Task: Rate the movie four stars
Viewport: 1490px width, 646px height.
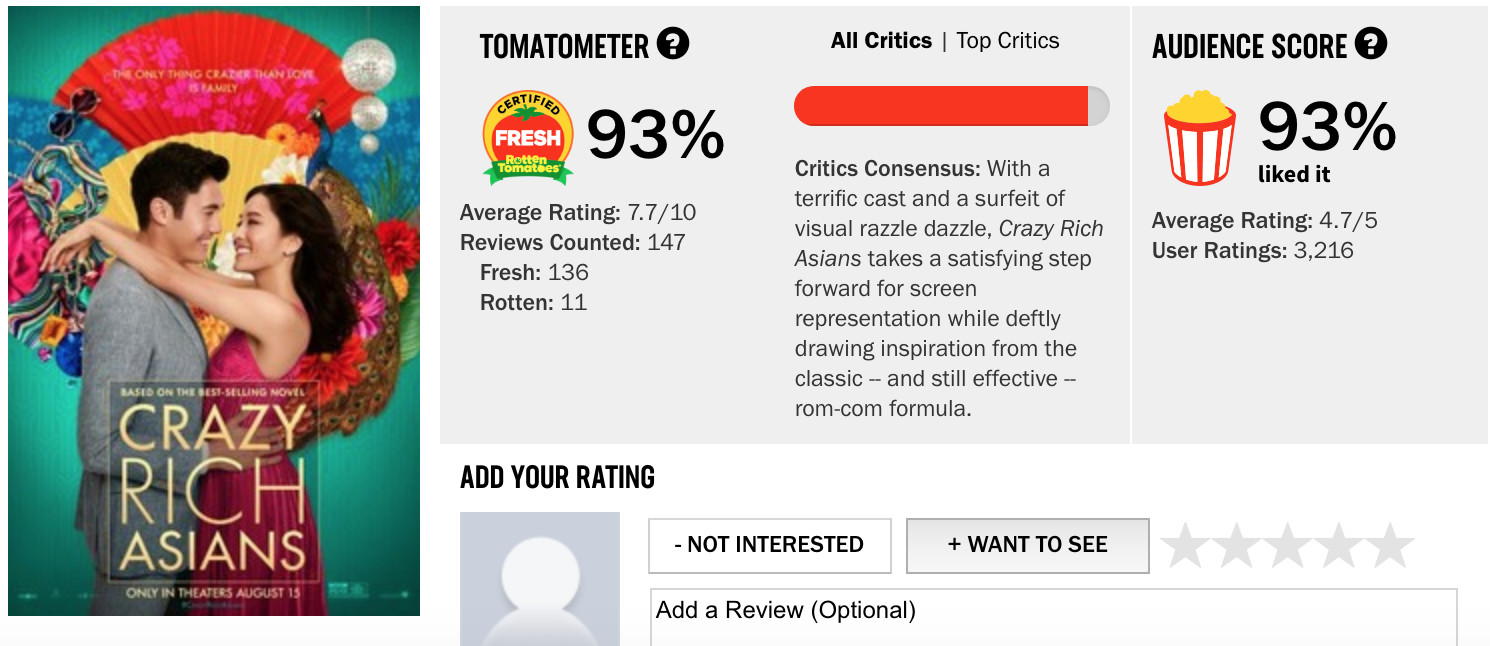Action: pos(1339,546)
